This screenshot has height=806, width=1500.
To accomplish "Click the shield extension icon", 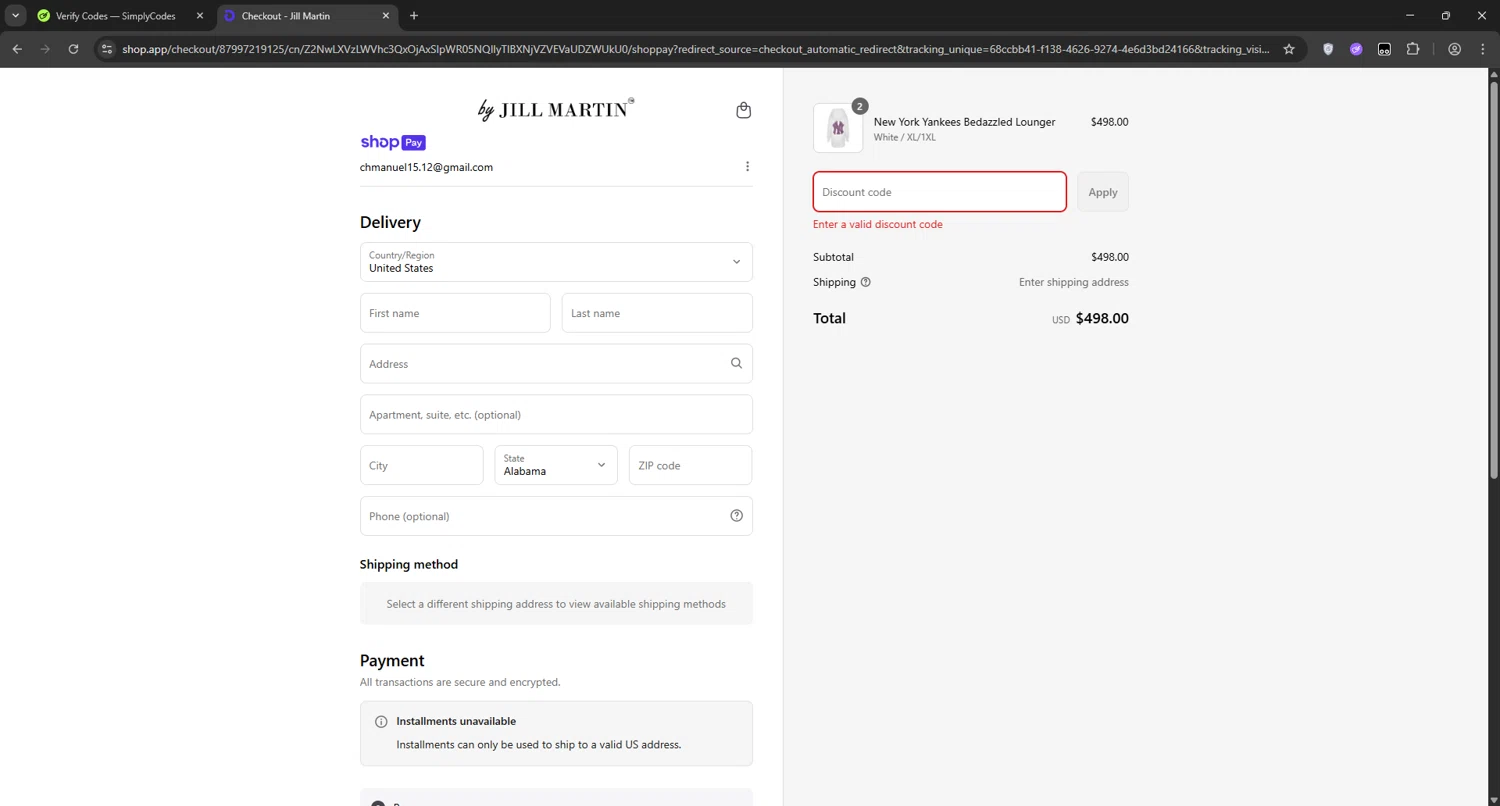I will point(1328,49).
